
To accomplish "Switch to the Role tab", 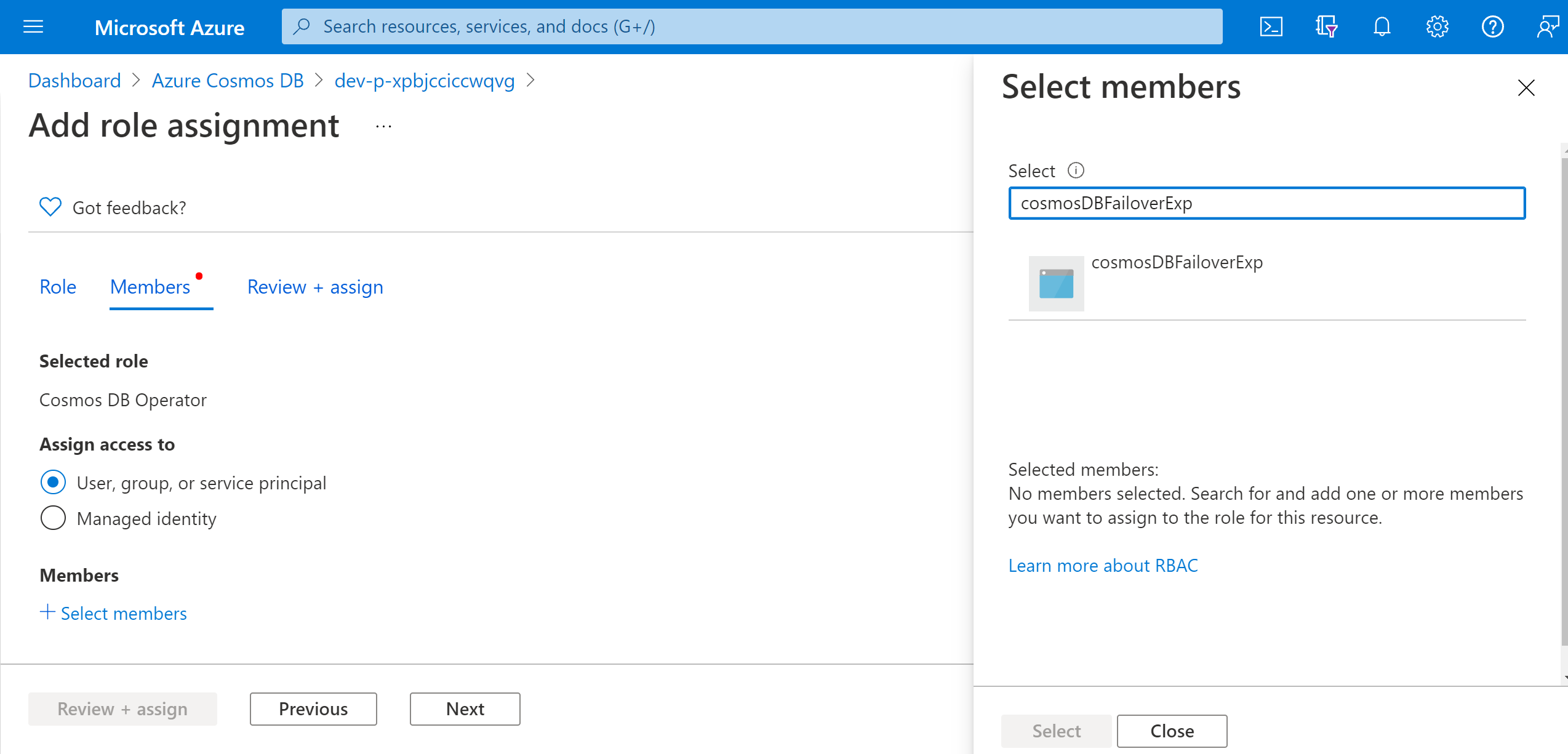I will (x=57, y=287).
